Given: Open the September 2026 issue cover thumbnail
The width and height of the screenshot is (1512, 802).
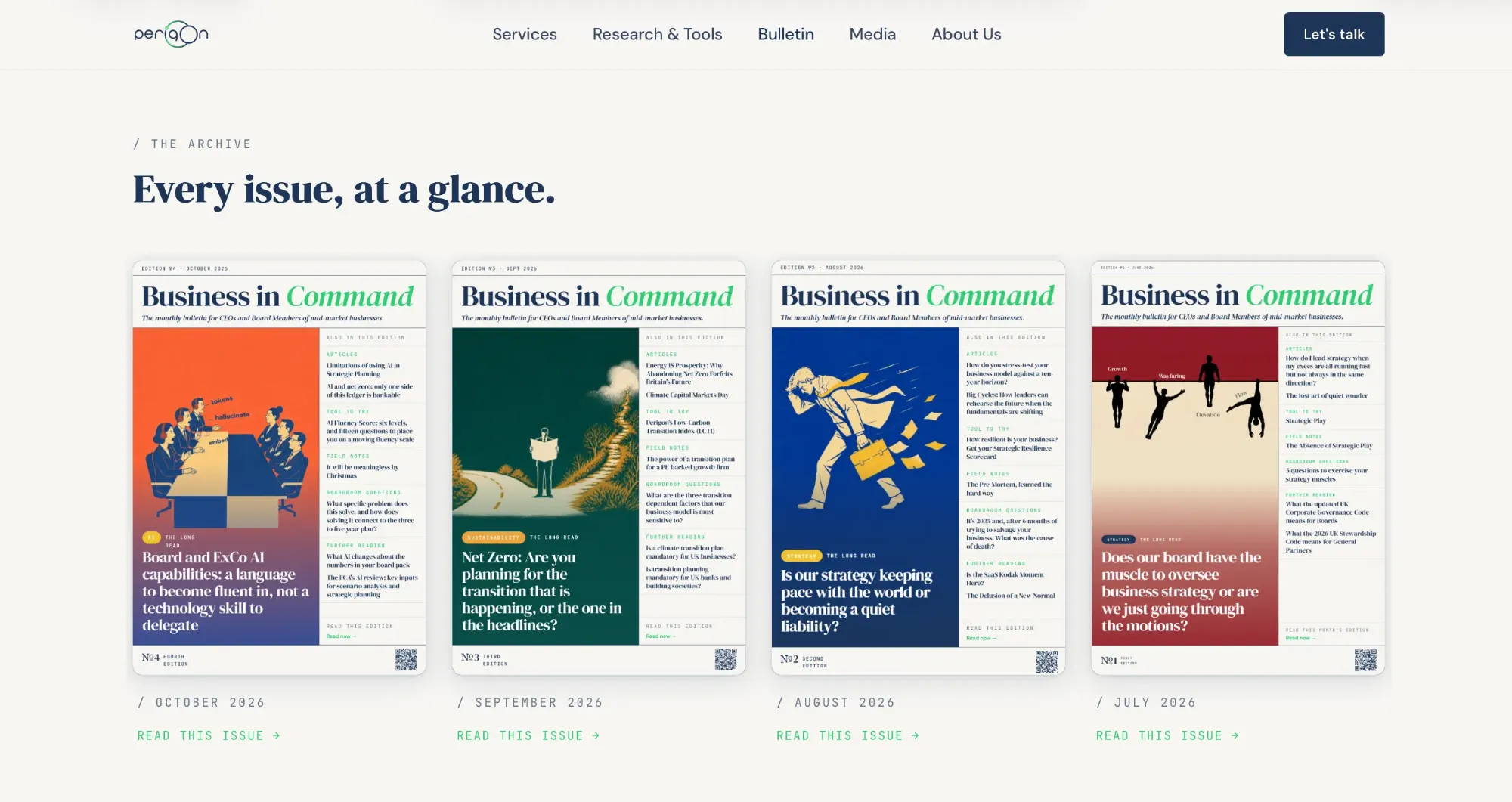Looking at the screenshot, I should (x=599, y=468).
